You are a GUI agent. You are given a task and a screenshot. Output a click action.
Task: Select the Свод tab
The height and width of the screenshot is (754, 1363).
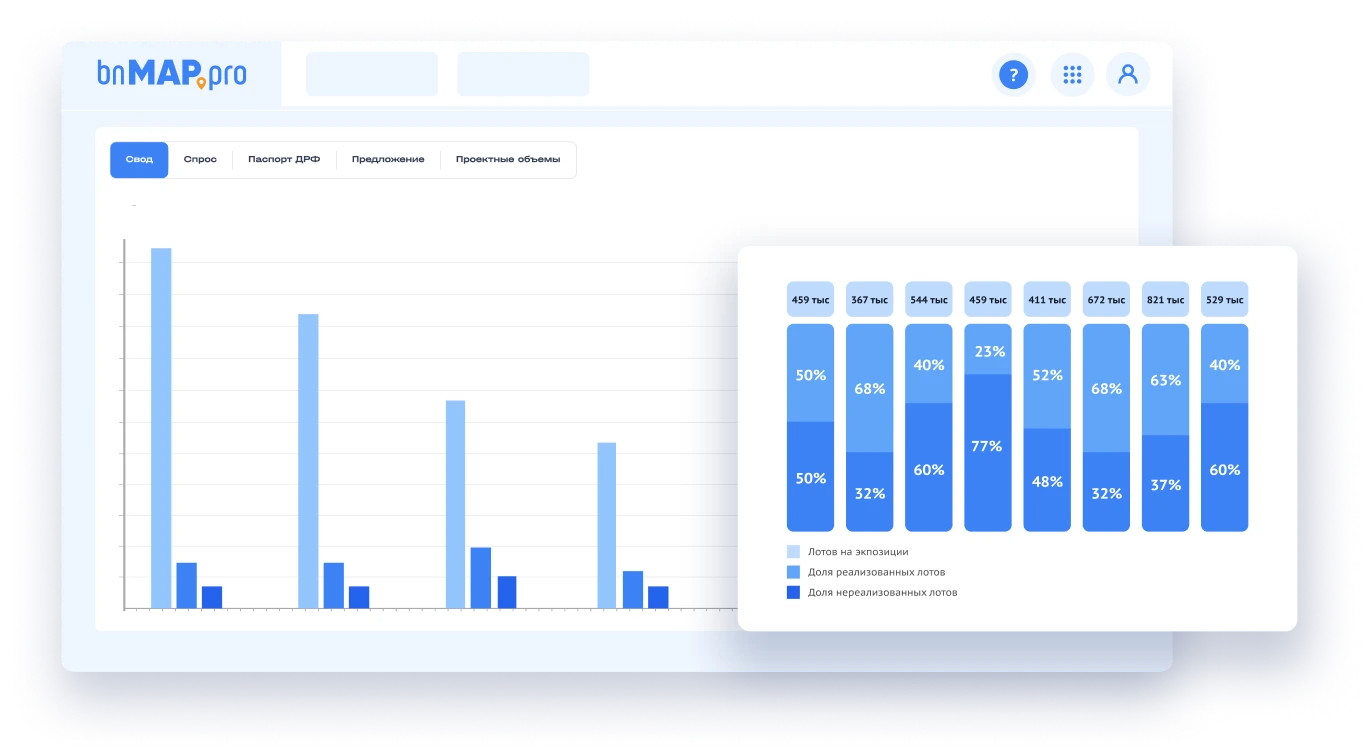pyautogui.click(x=139, y=160)
